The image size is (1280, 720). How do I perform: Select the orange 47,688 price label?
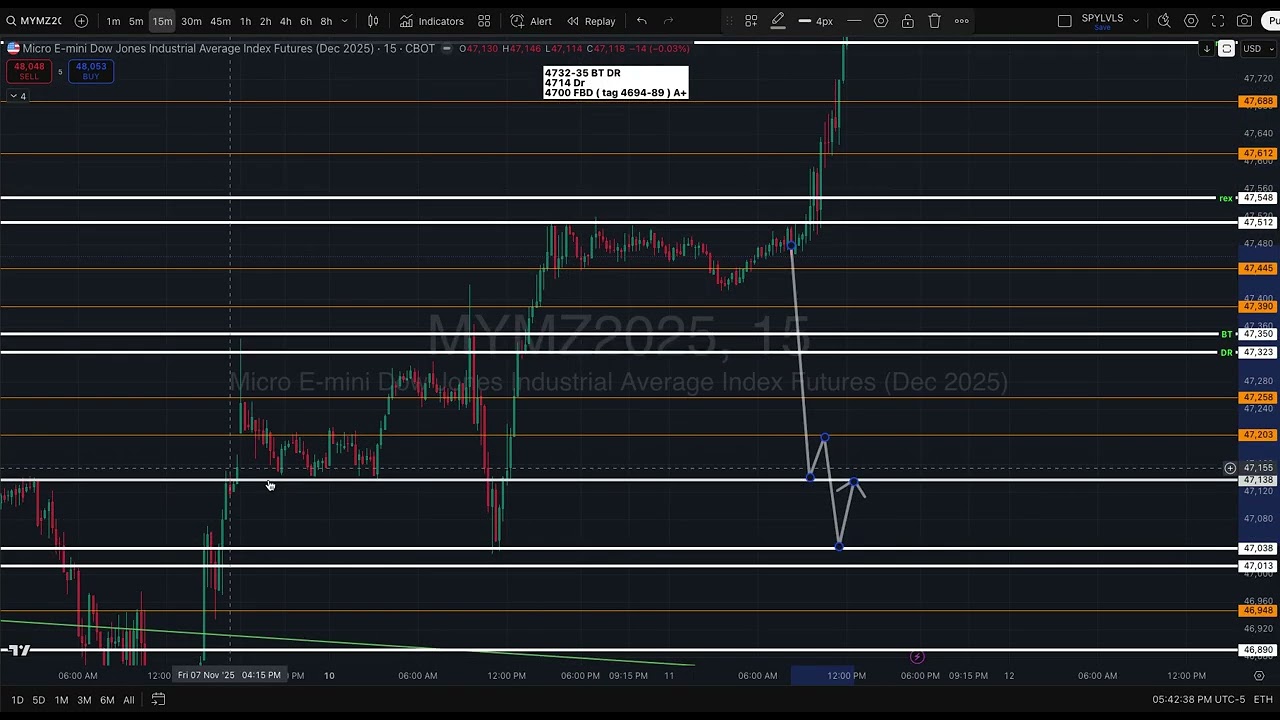tap(1257, 101)
